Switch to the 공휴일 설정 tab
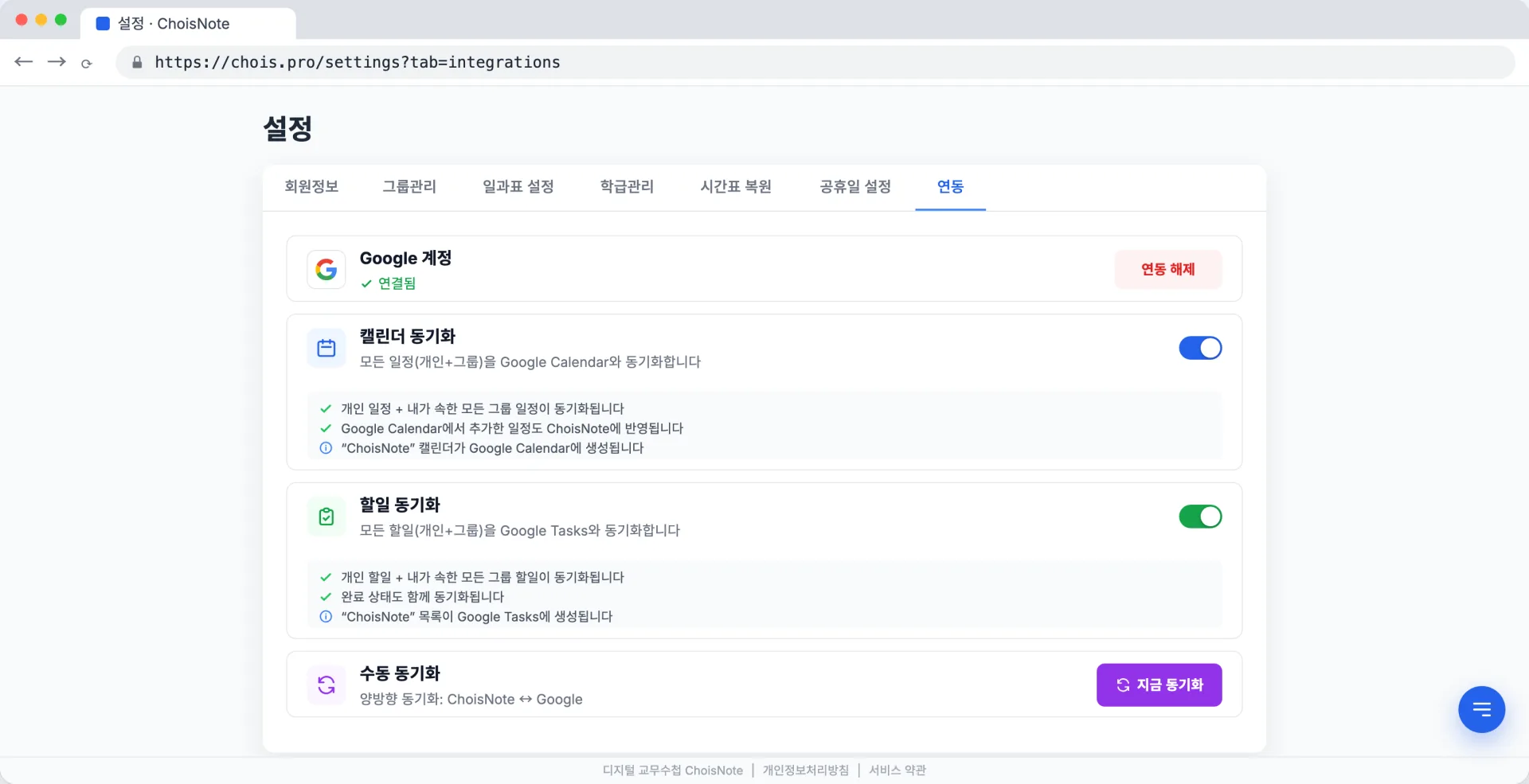This screenshot has height=784, width=1529. pyautogui.click(x=855, y=187)
